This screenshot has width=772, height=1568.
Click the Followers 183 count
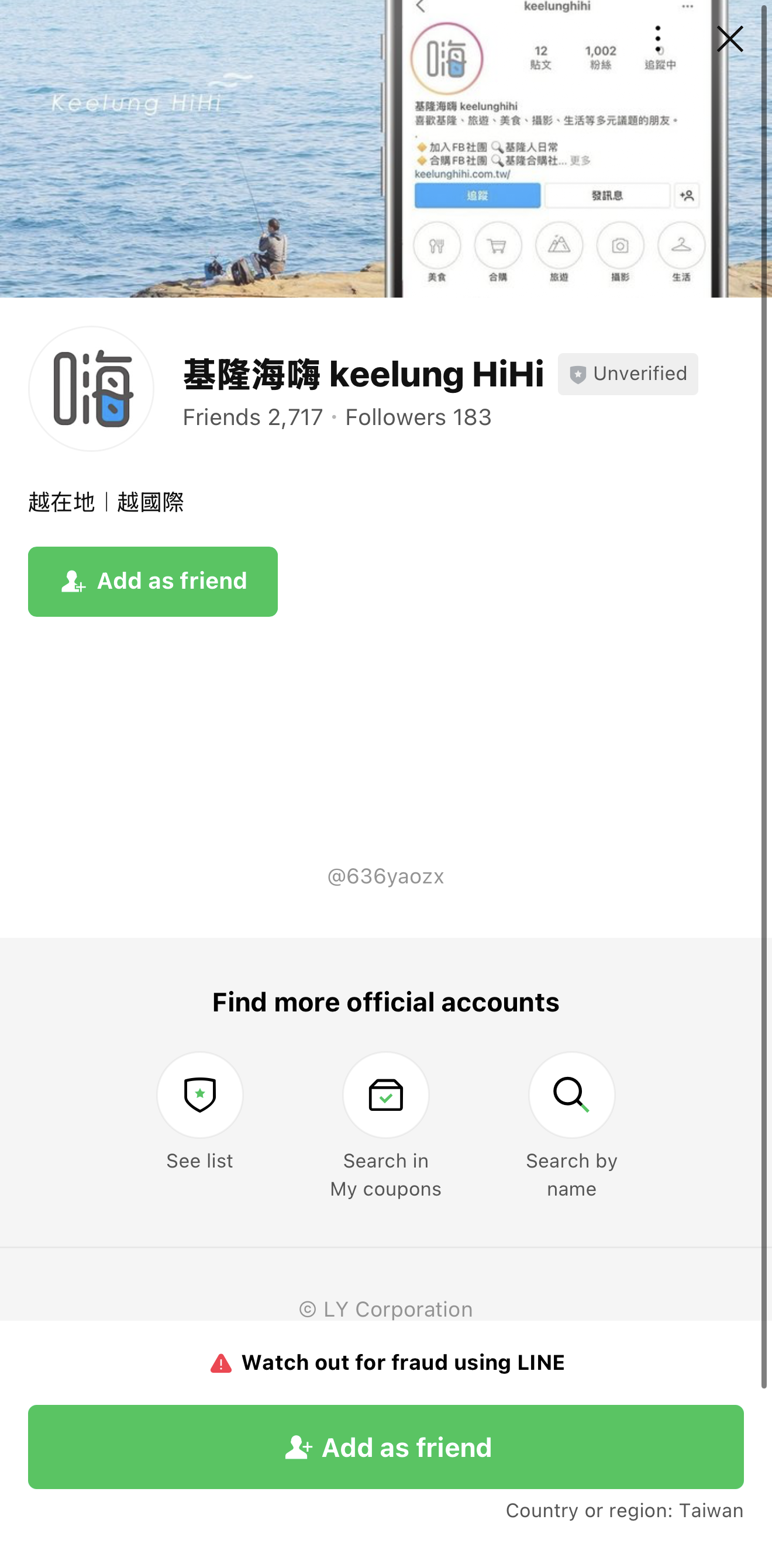418,417
